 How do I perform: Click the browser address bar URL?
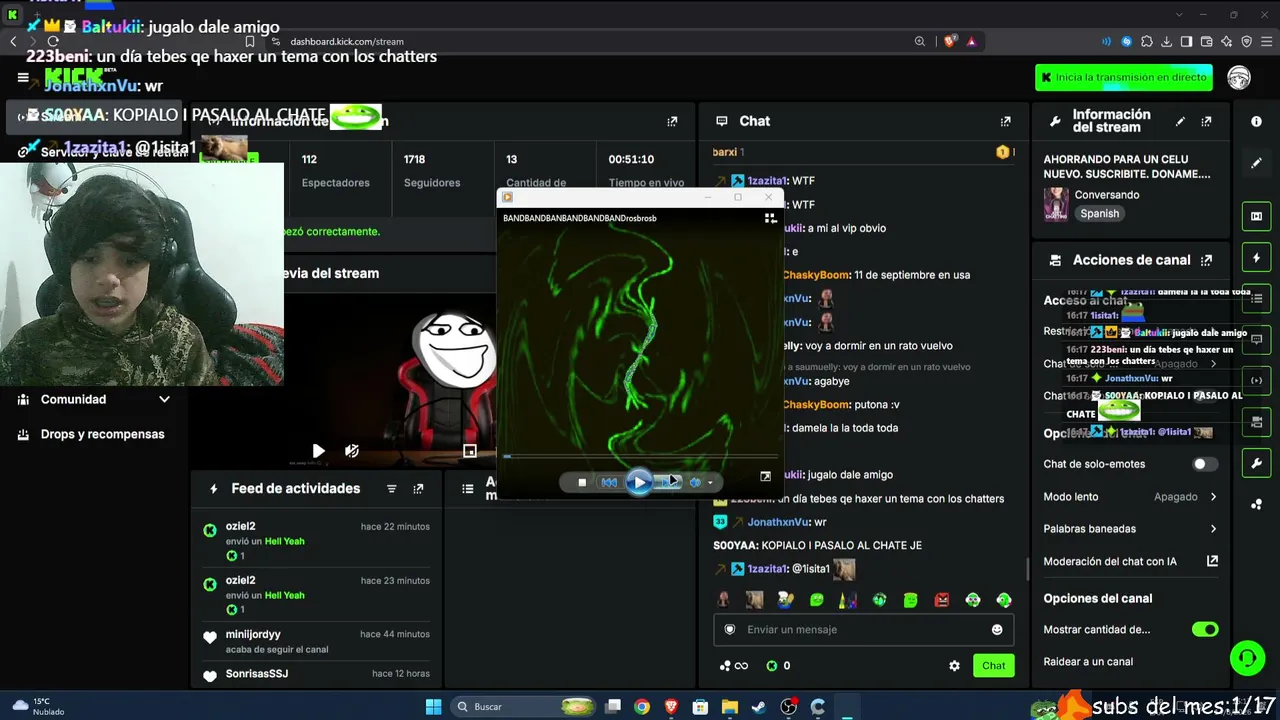[x=347, y=42]
